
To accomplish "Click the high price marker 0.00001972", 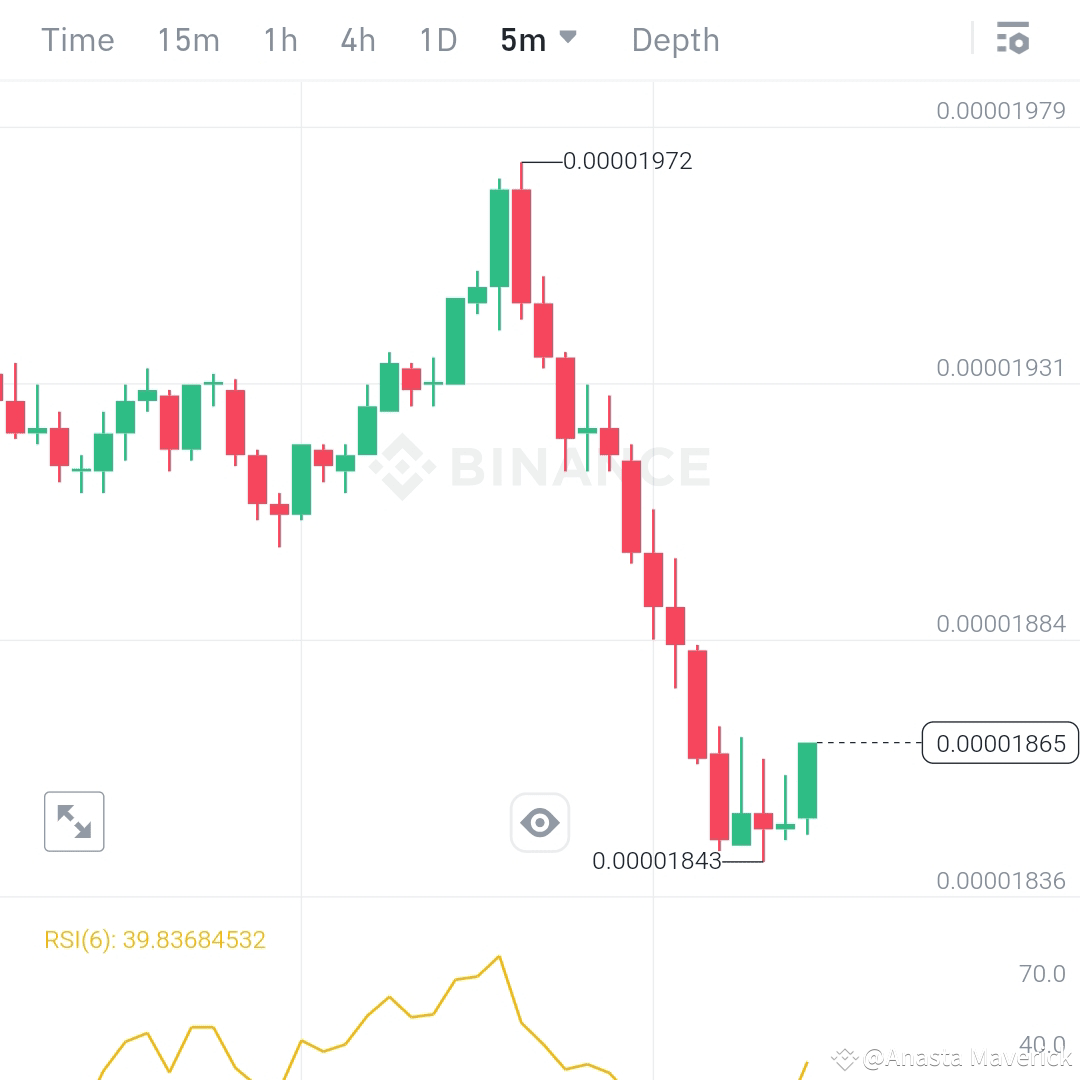I will 628,161.
